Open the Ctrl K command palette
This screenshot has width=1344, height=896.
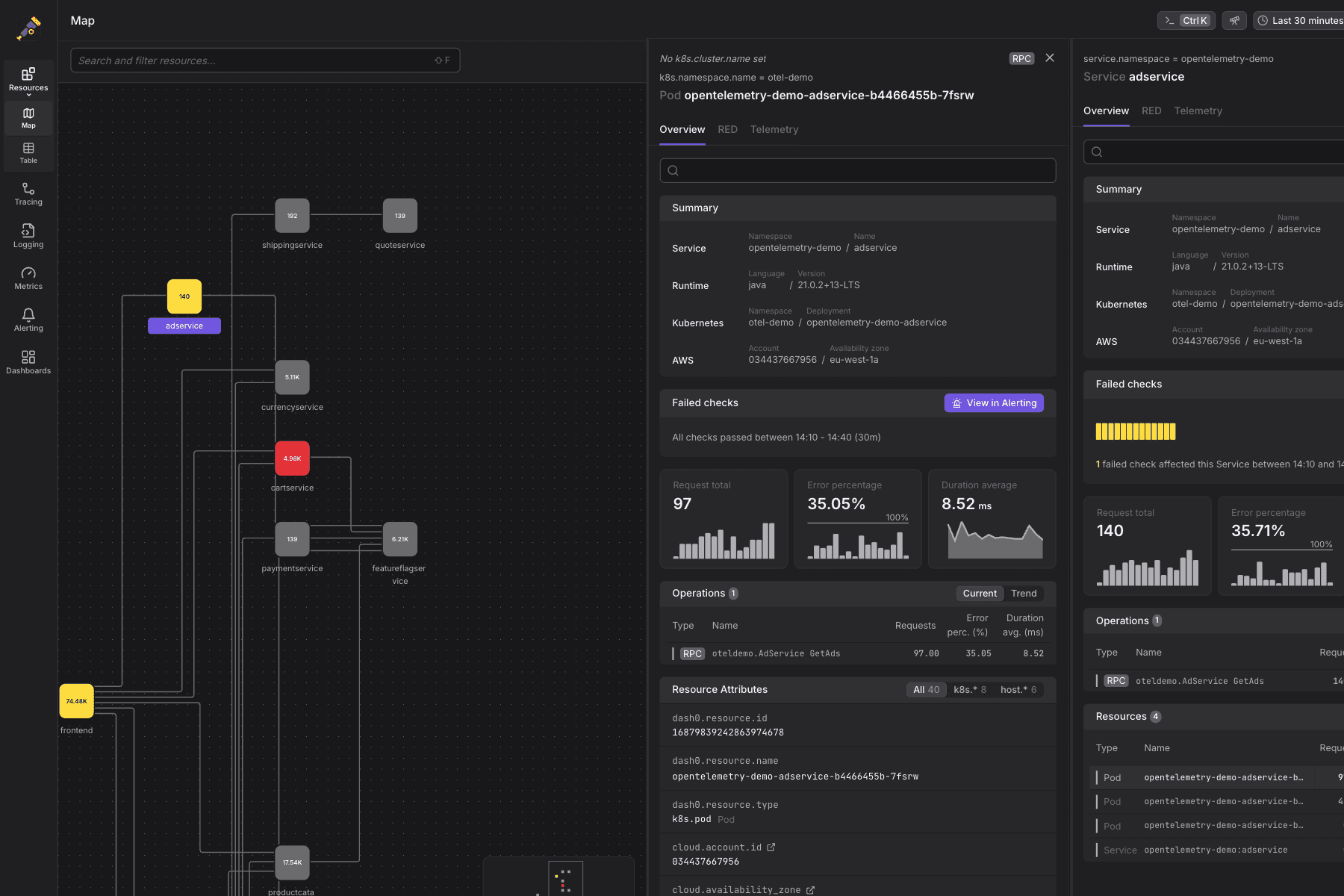click(x=1186, y=21)
